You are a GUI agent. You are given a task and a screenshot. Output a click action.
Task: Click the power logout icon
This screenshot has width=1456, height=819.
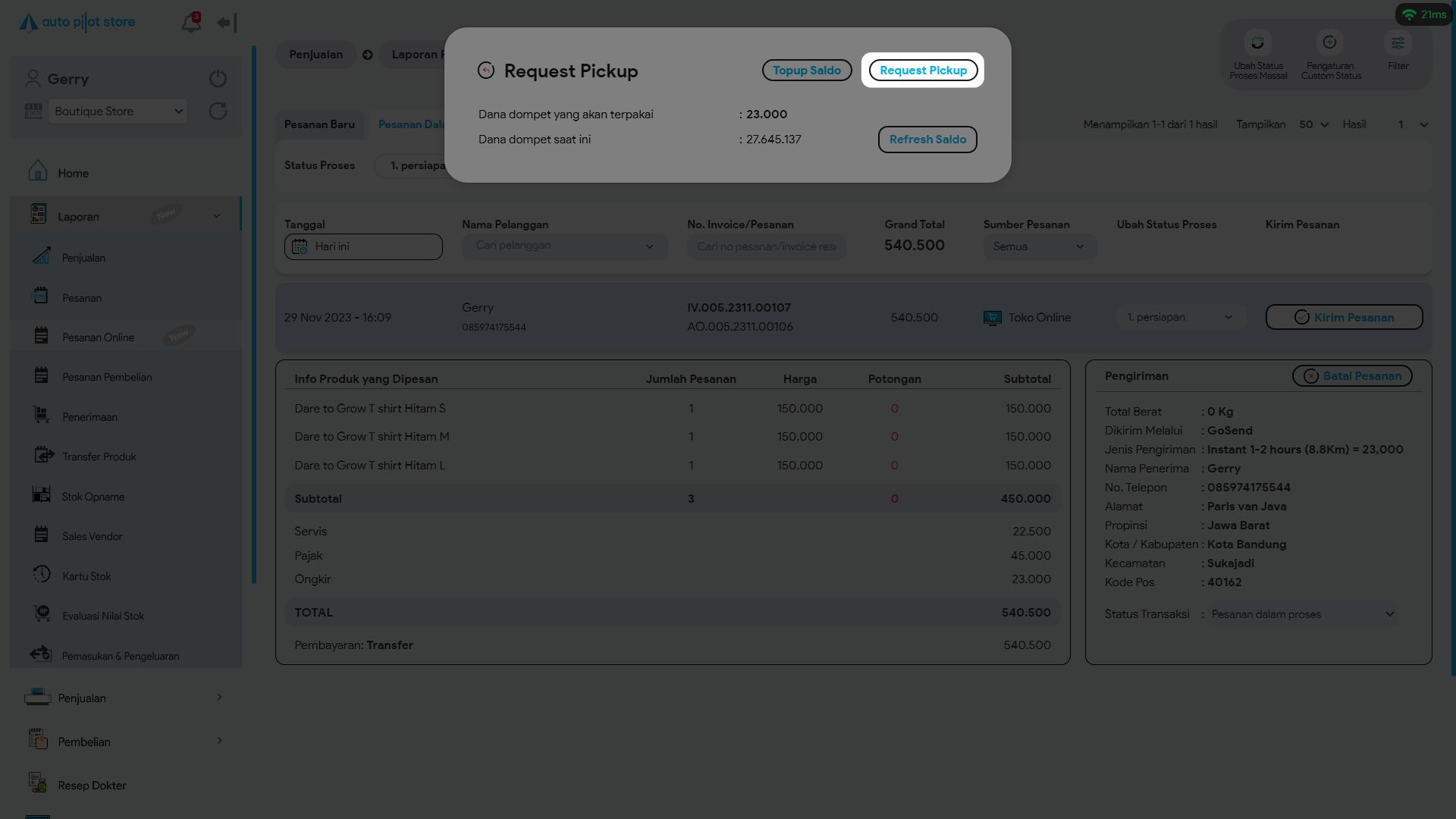point(218,79)
